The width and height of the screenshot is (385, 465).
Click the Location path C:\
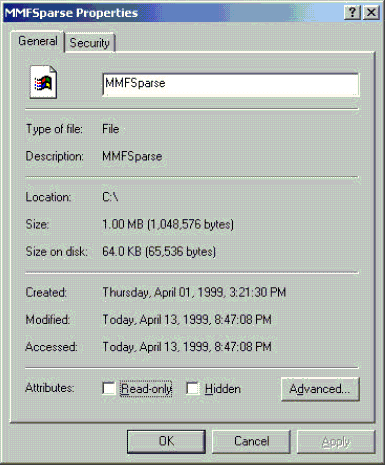click(110, 197)
